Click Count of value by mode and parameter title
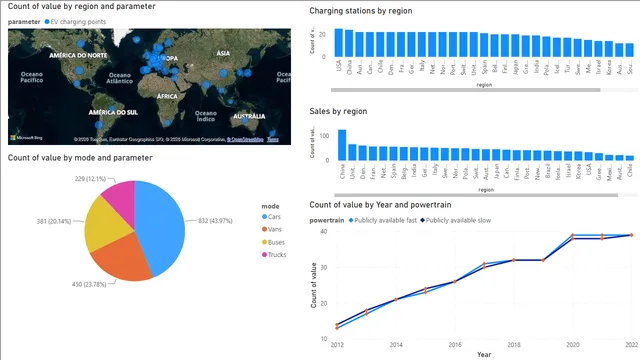 [80, 158]
